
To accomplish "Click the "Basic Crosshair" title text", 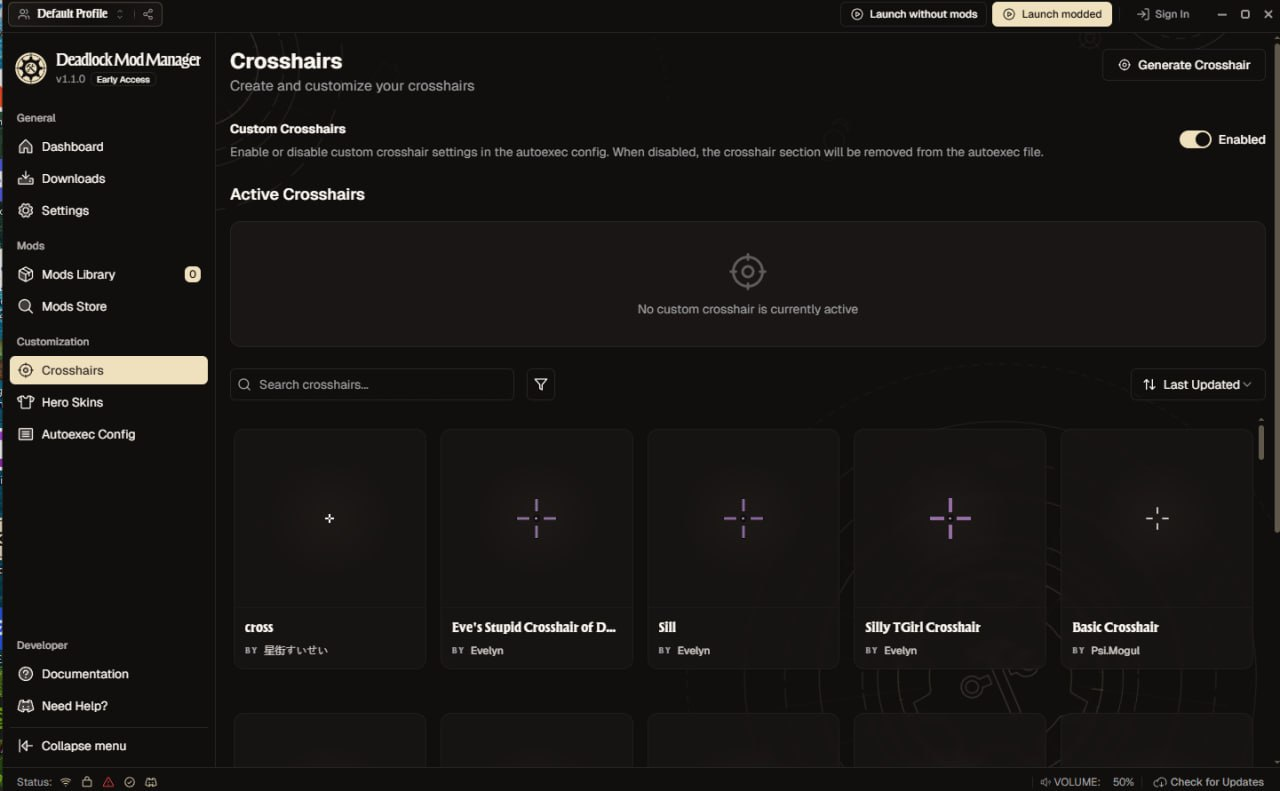I will [1115, 628].
